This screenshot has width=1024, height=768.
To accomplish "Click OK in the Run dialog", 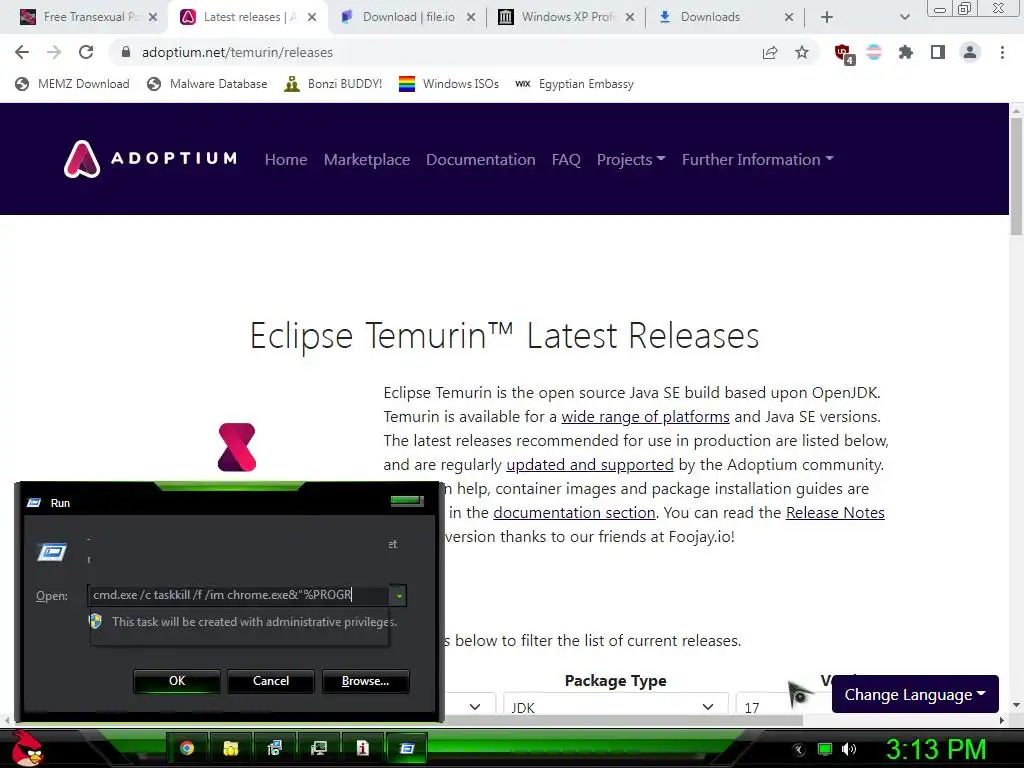I will 177,680.
